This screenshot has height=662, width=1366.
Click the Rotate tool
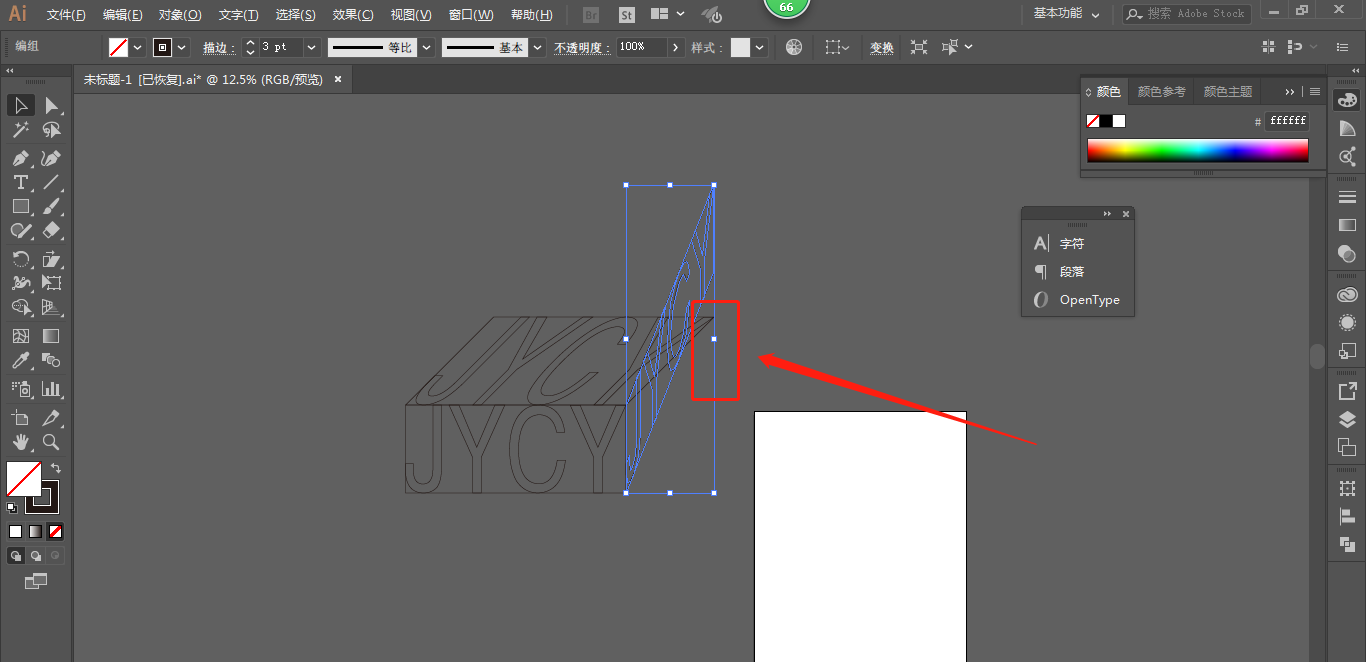pyautogui.click(x=20, y=259)
